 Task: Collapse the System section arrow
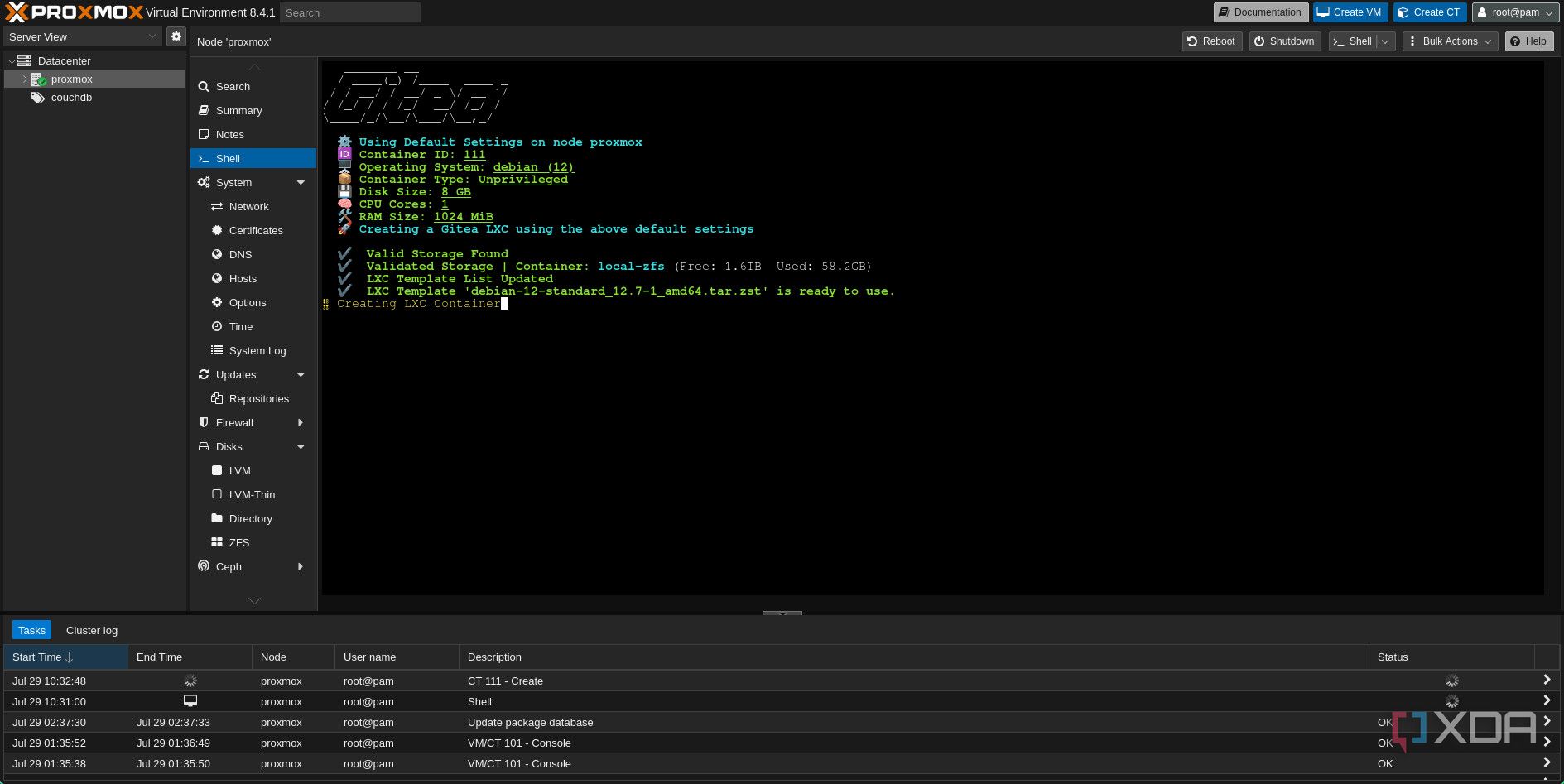[301, 182]
